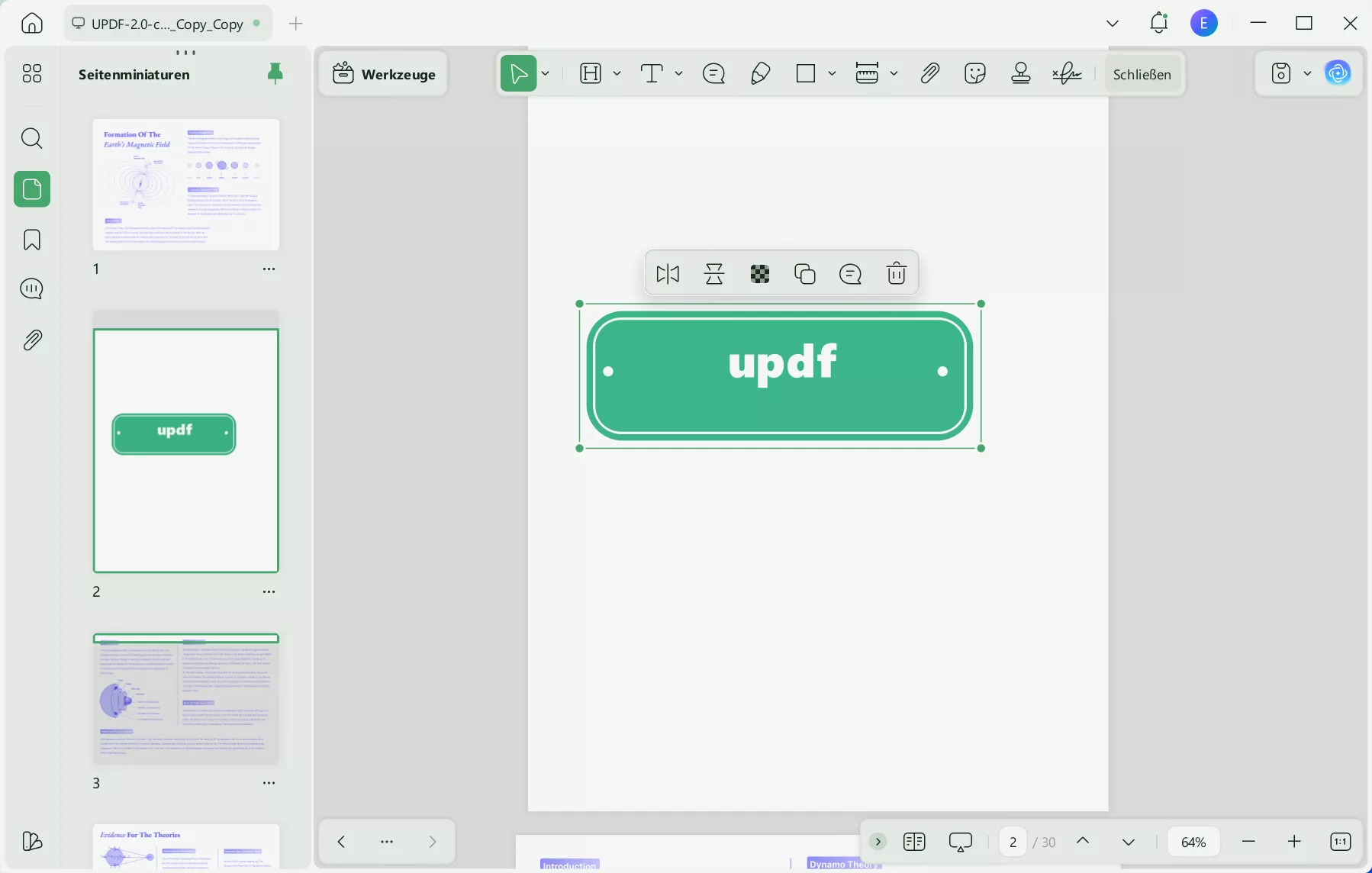The width and height of the screenshot is (1372, 873).
Task: Click the 64% zoom level field
Action: 1193,842
